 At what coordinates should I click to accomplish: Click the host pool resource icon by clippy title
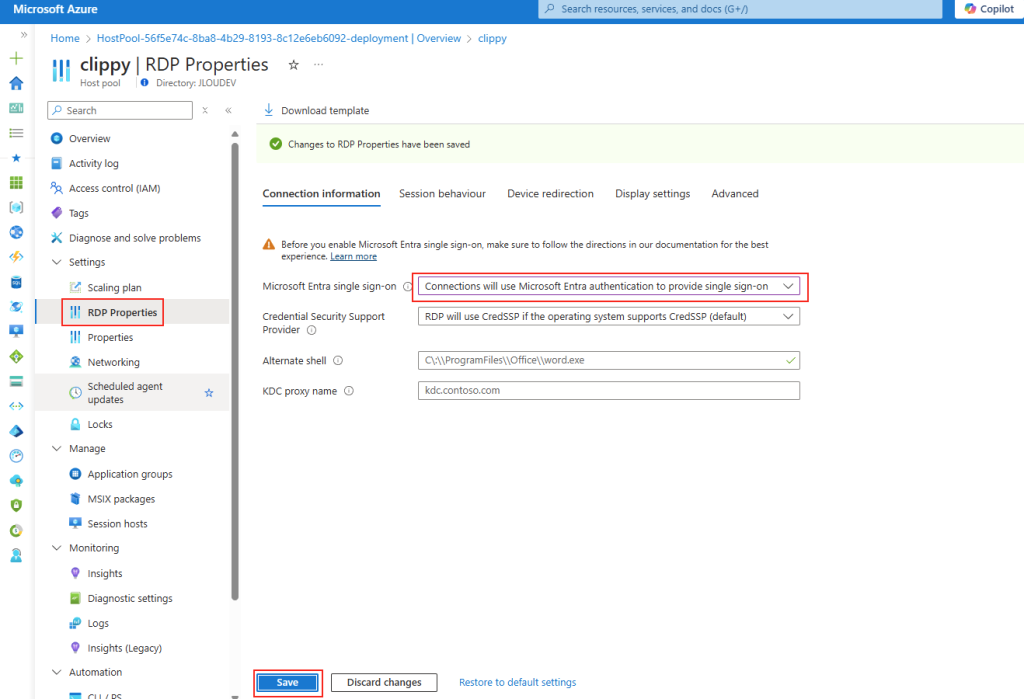tap(61, 70)
